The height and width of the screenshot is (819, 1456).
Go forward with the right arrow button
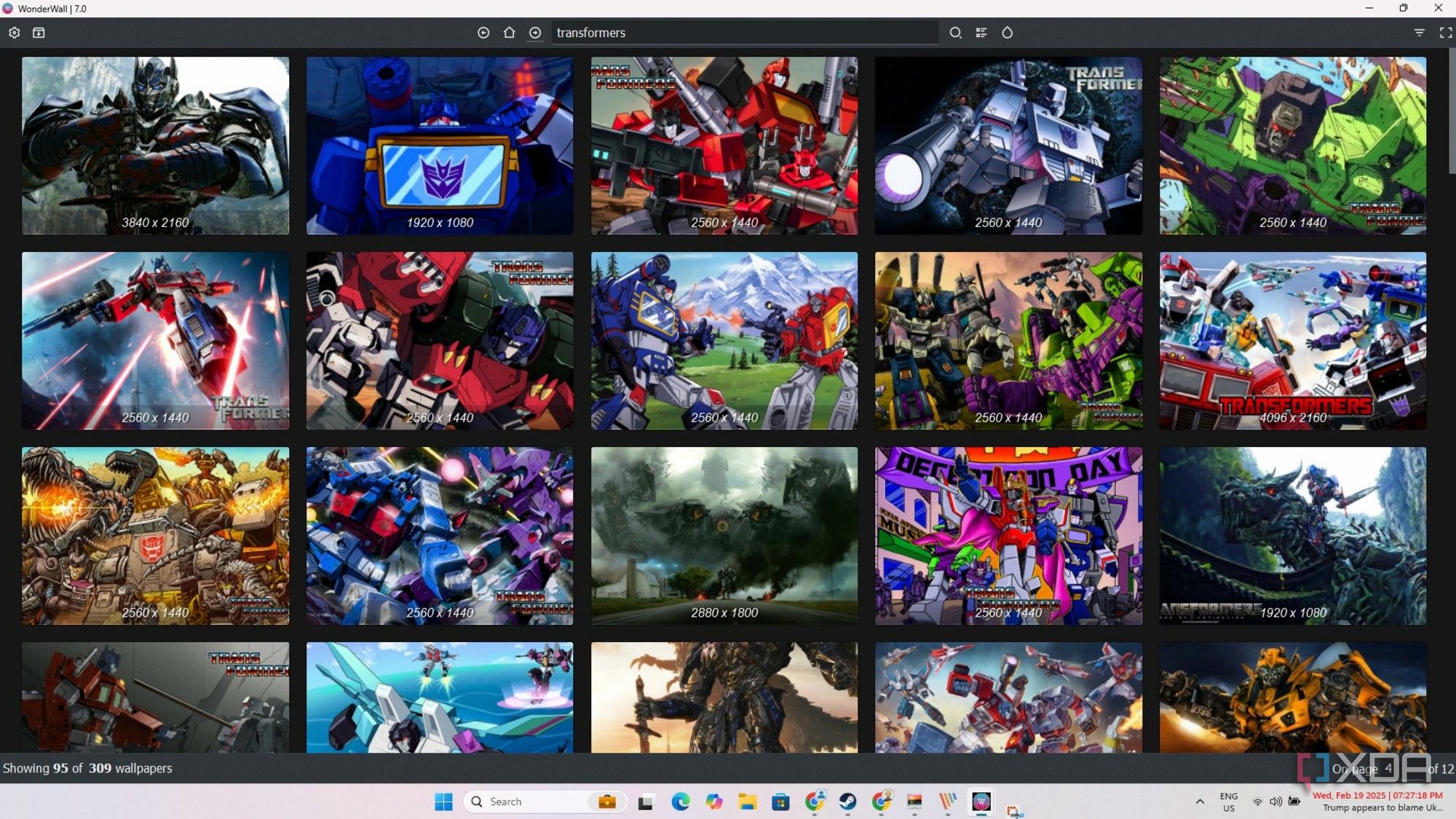coord(535,33)
